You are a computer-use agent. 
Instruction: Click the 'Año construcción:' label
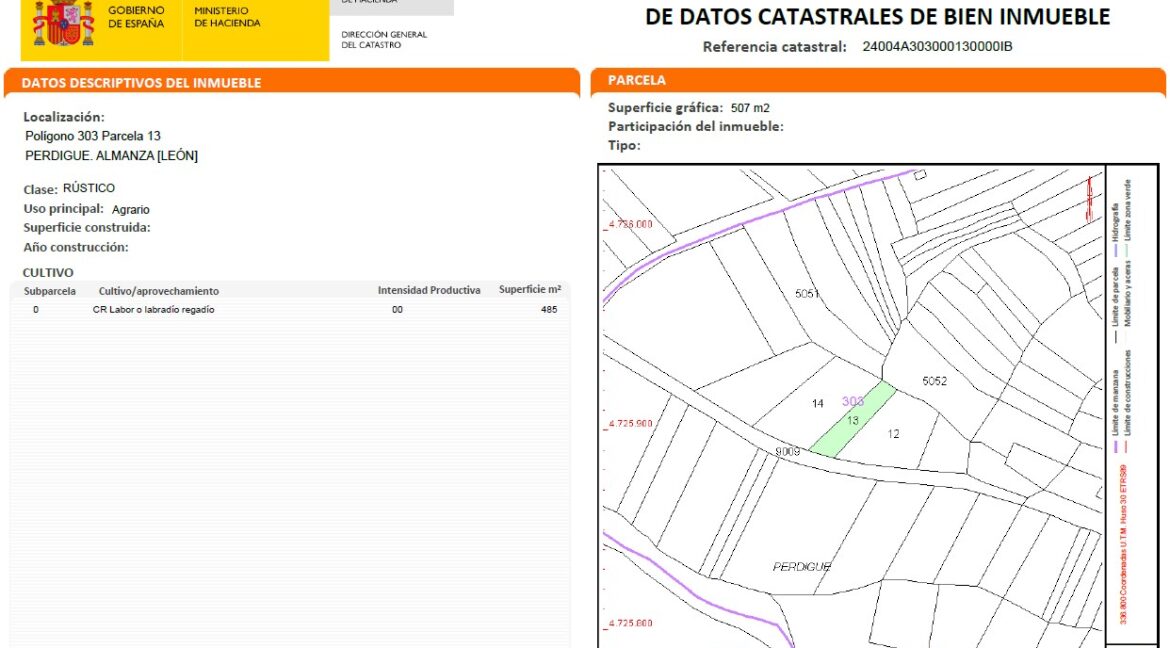click(75, 247)
